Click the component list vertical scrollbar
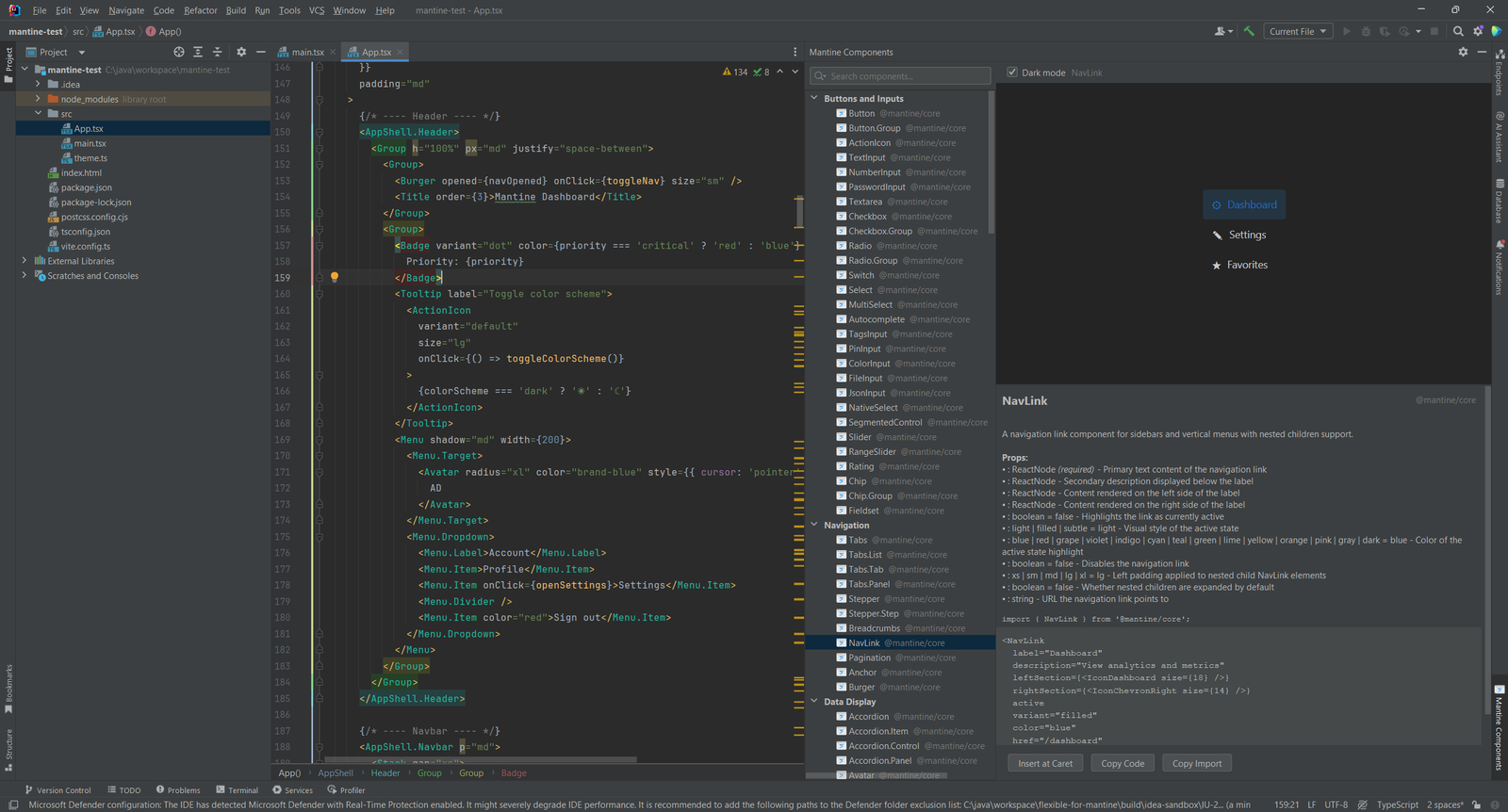 991,162
